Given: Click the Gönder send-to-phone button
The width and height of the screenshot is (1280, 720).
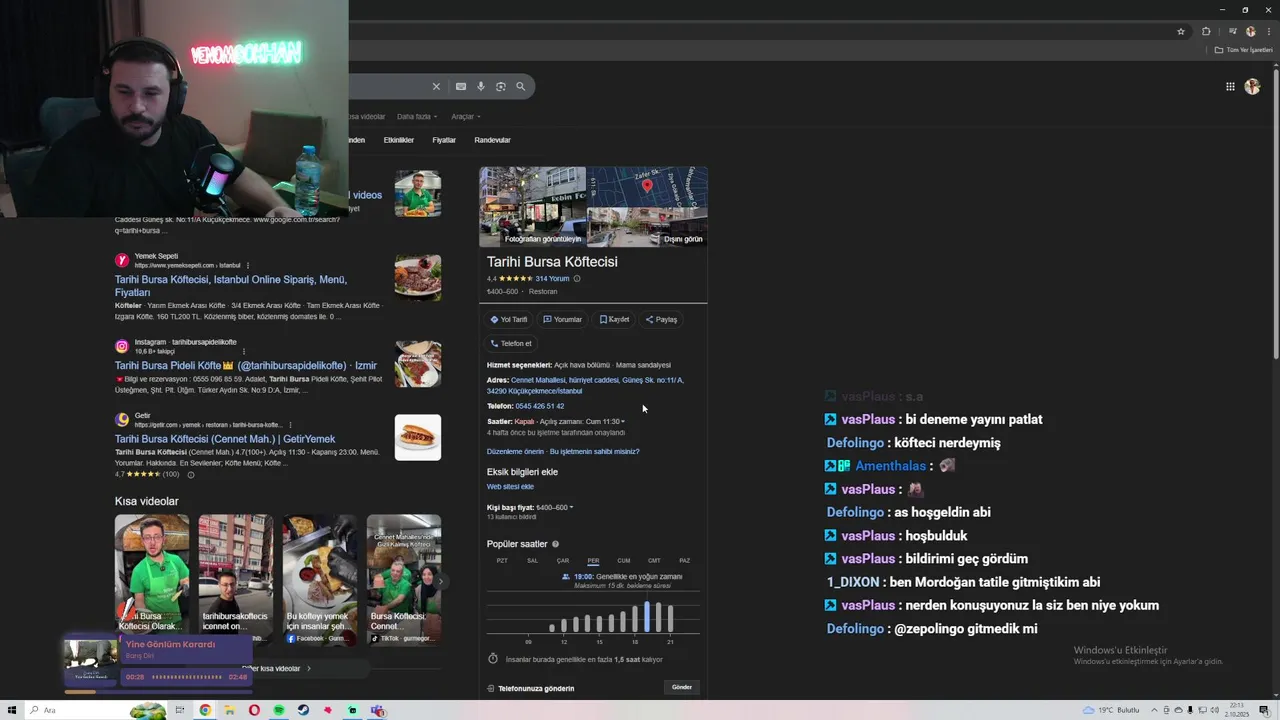Looking at the screenshot, I should point(682,687).
